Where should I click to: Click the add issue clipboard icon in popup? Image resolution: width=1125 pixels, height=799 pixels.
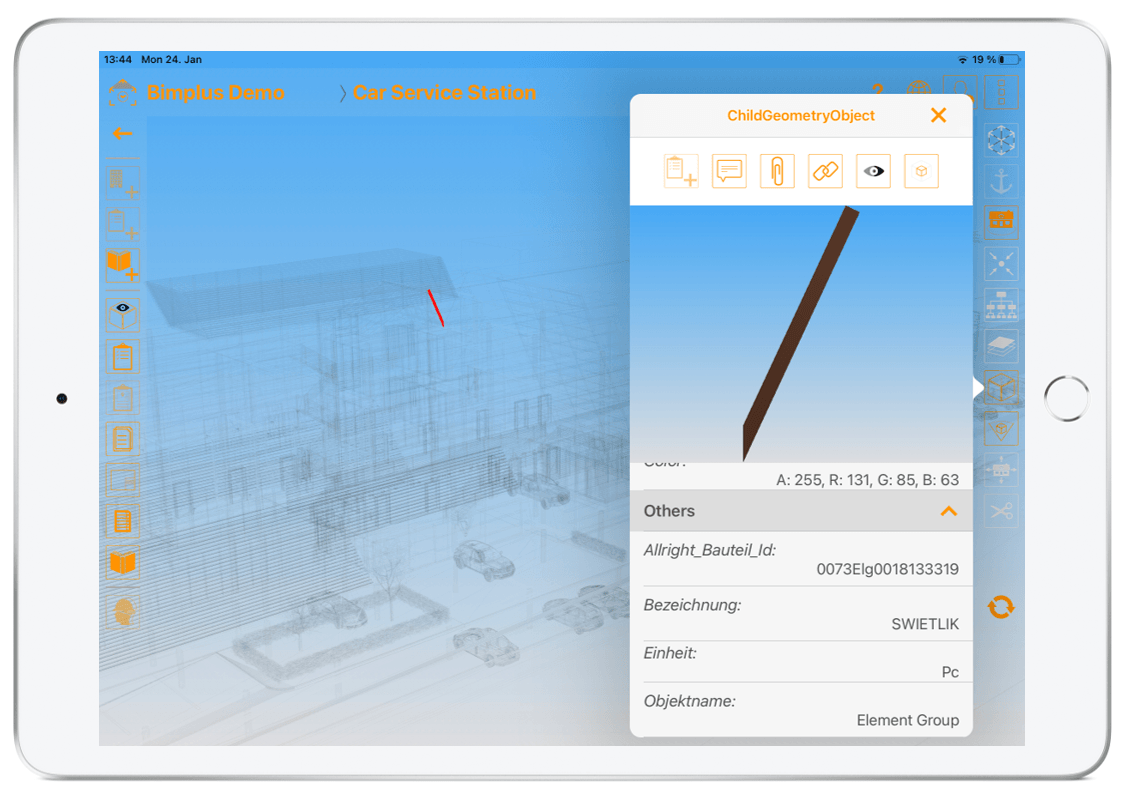tap(681, 171)
